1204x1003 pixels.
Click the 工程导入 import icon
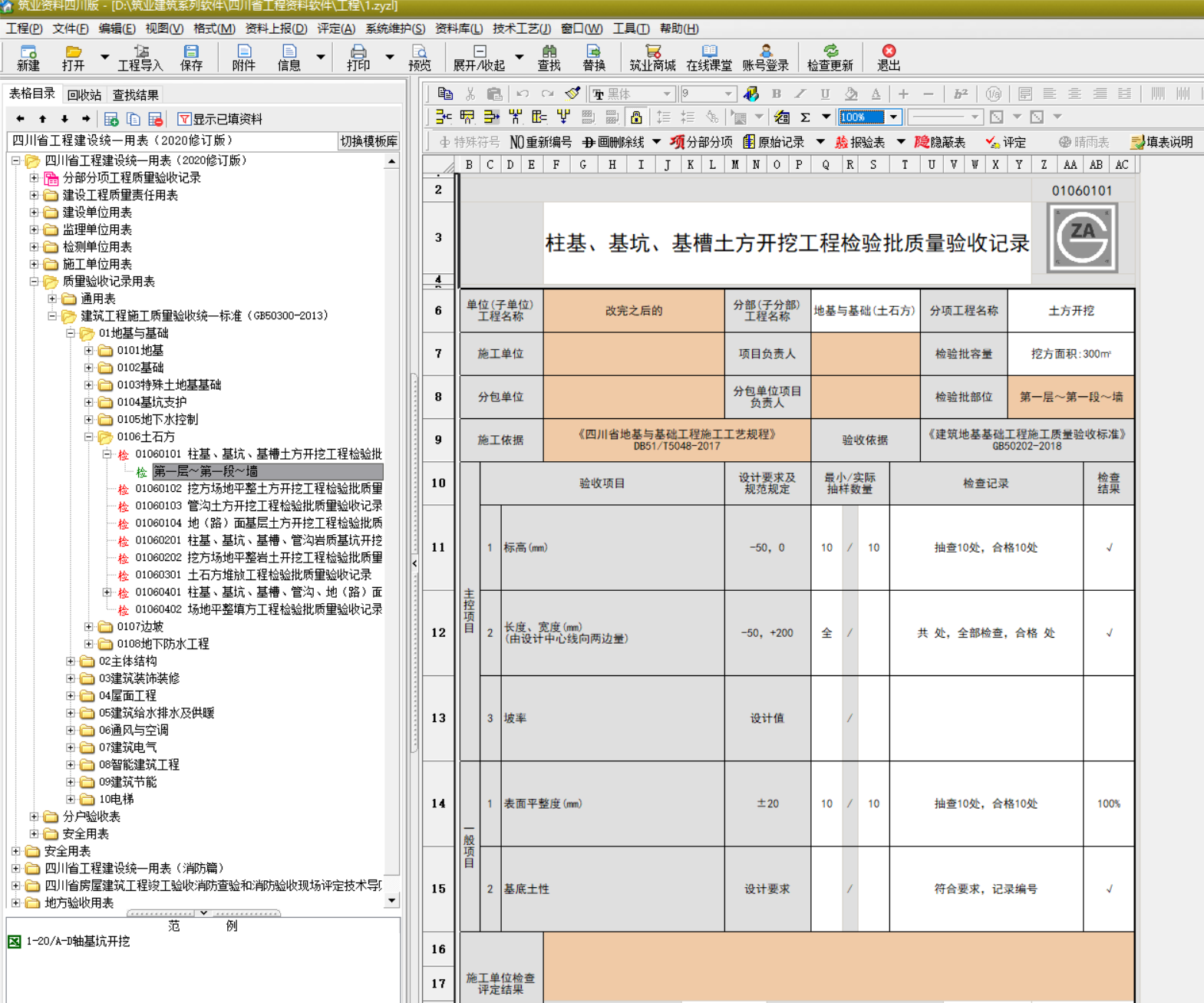[140, 58]
